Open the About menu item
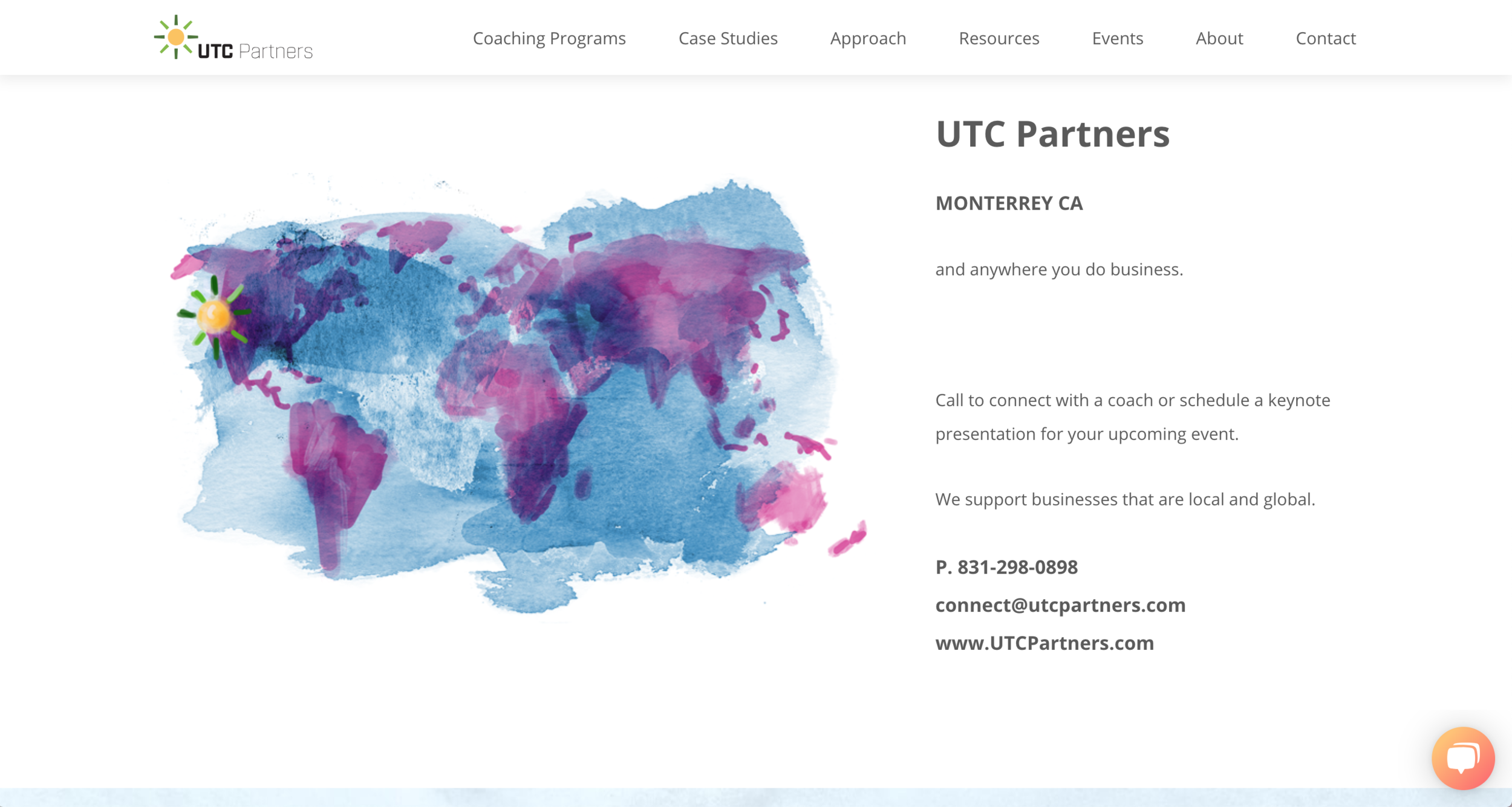1512x807 pixels. 1219,38
